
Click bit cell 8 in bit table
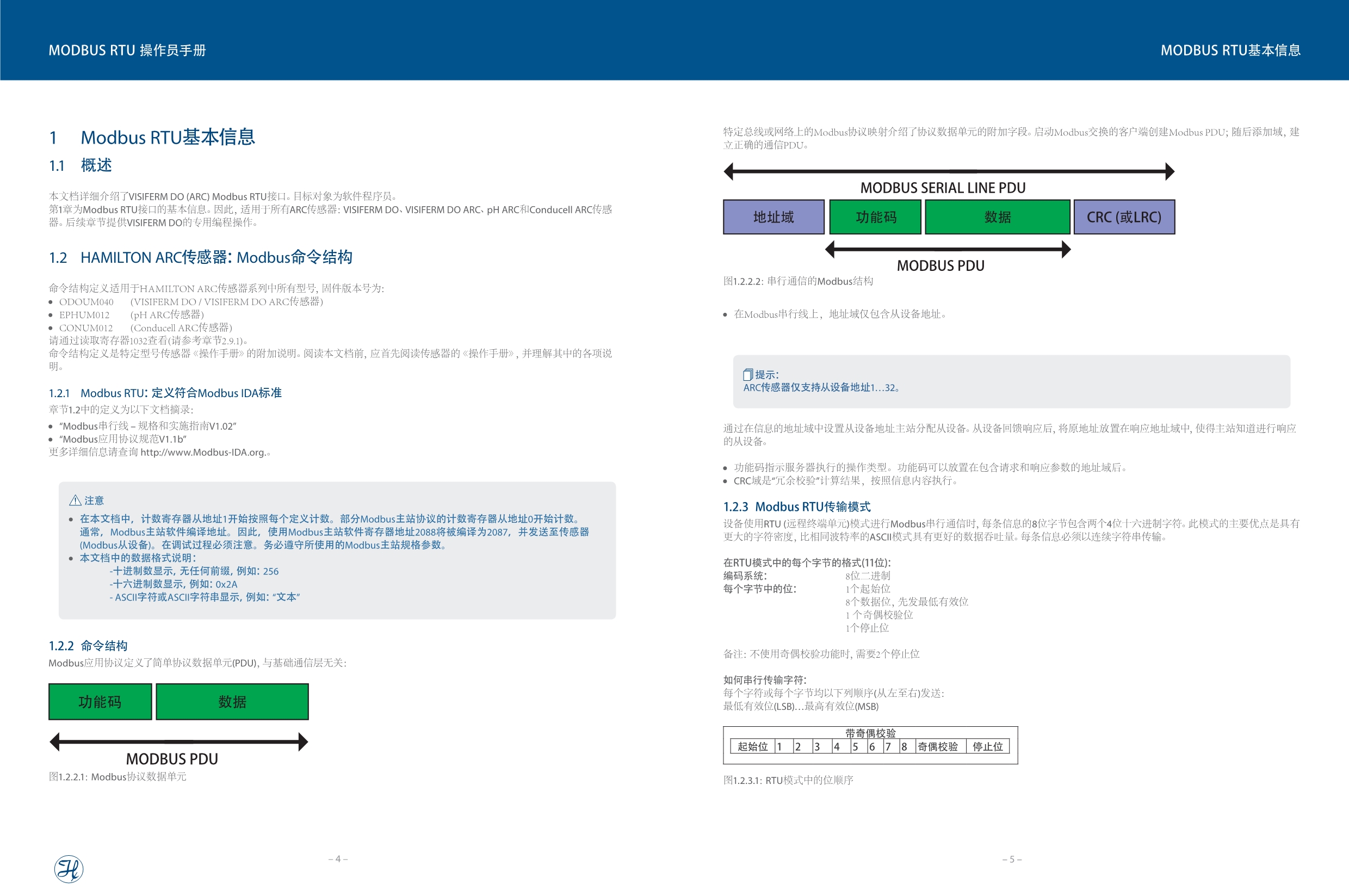[907, 747]
